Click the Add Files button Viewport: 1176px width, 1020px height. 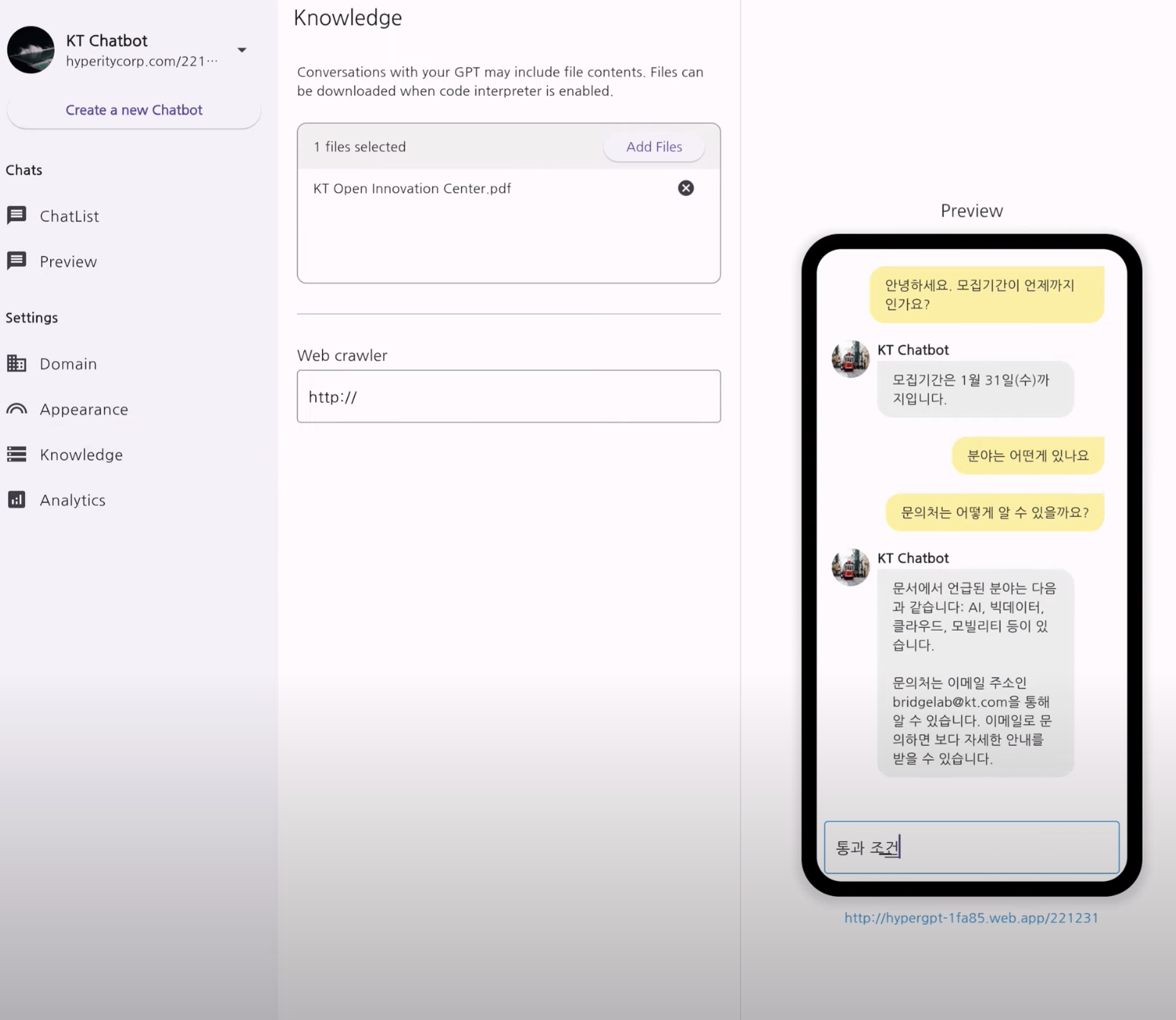[653, 146]
